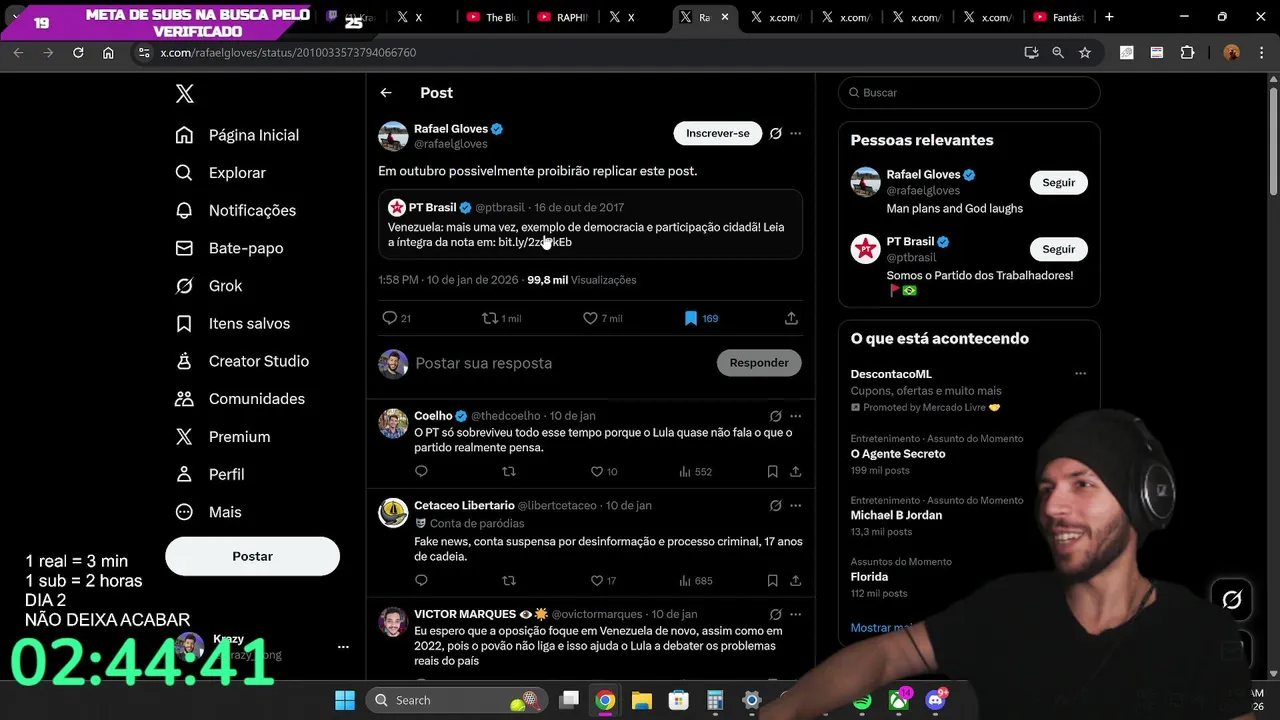1280x720 pixels.
Task: Click the Postar button
Action: pyautogui.click(x=252, y=556)
